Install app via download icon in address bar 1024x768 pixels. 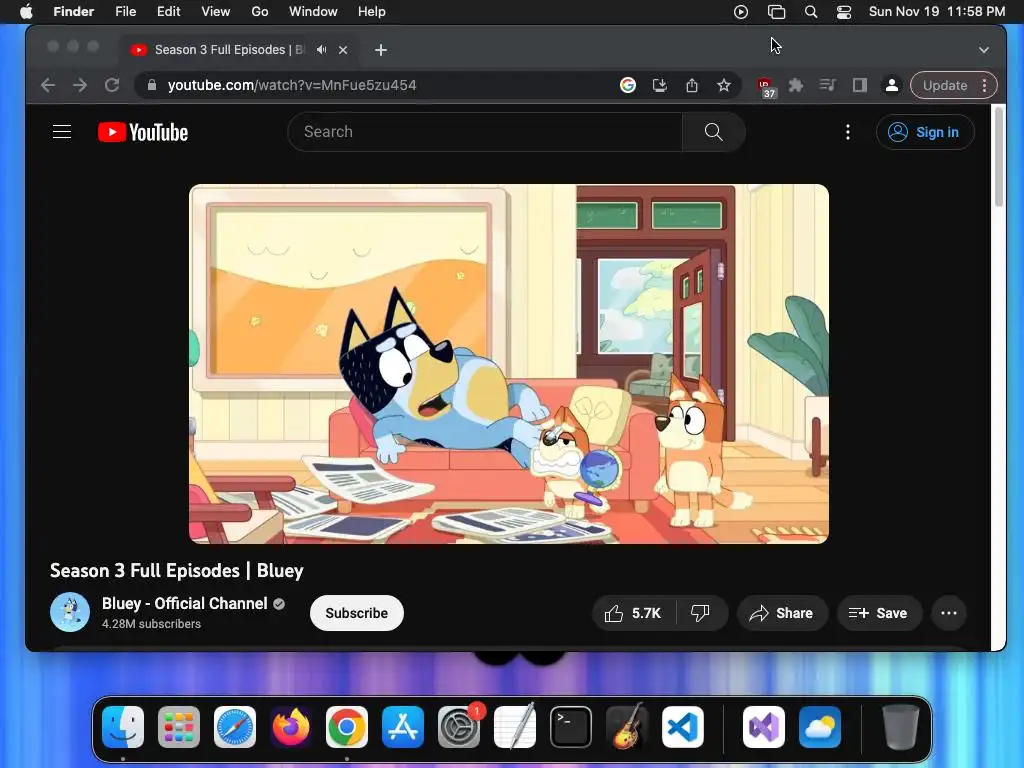[660, 85]
